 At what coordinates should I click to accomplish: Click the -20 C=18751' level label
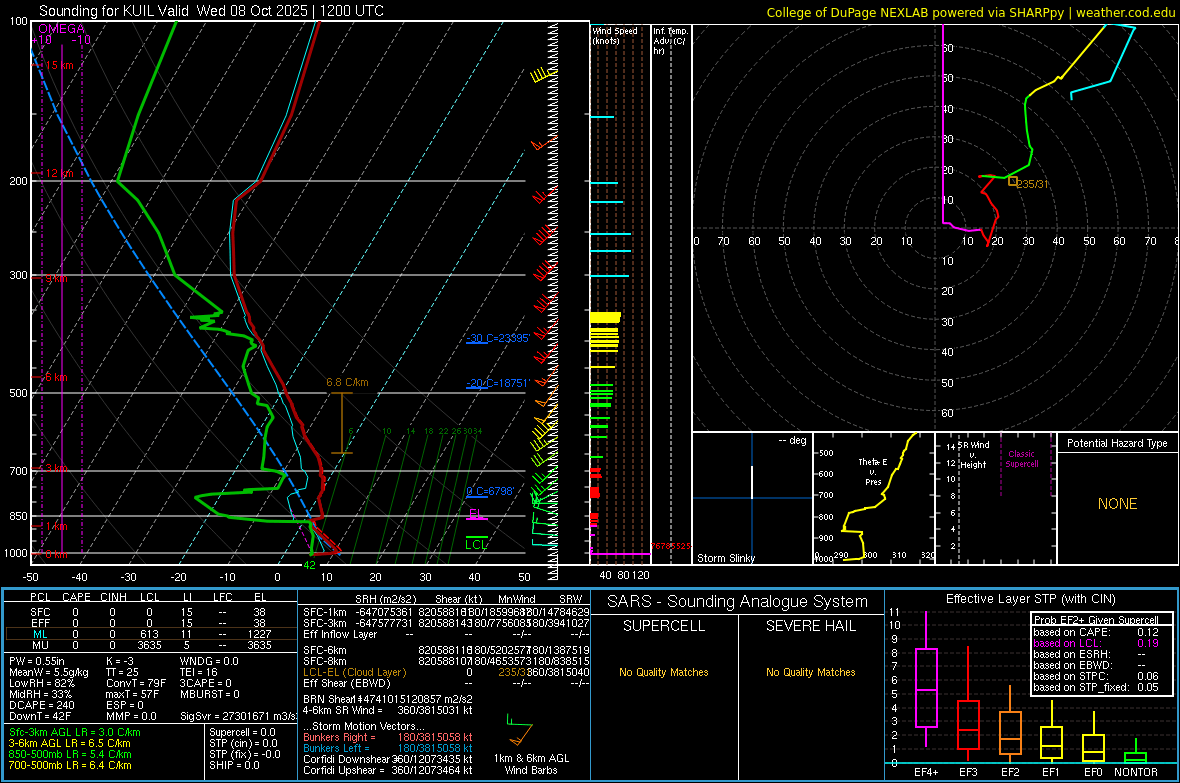coord(498,383)
